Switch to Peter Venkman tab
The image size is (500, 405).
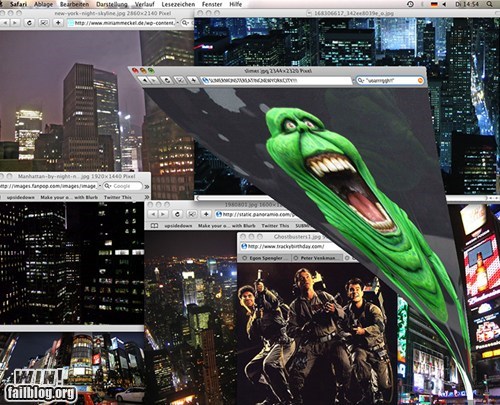tap(317, 258)
